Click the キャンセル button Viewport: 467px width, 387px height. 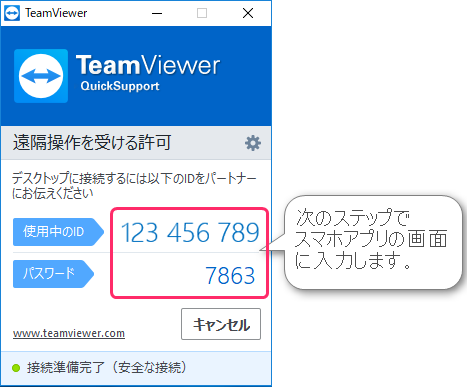pyautogui.click(x=221, y=324)
